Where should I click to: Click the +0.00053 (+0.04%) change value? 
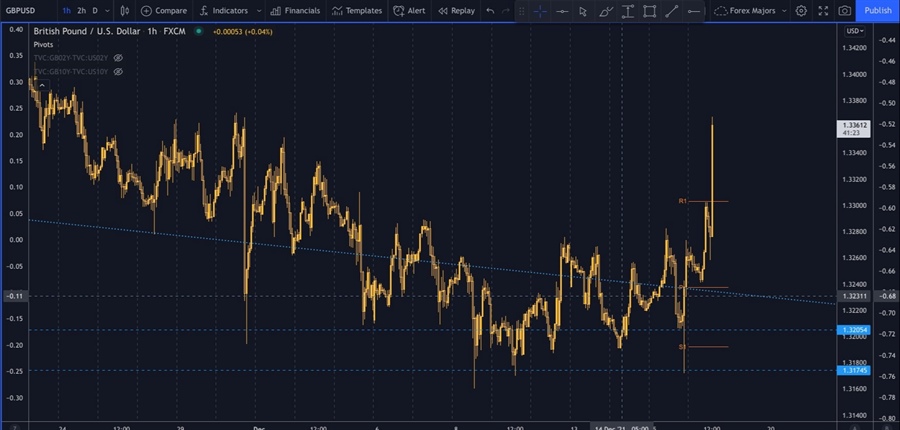pyautogui.click(x=242, y=32)
